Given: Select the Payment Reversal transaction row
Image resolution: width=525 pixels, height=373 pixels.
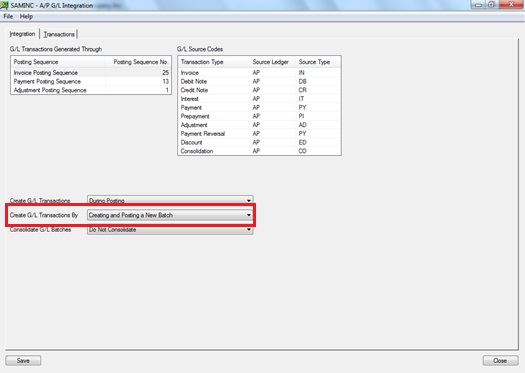Looking at the screenshot, I should tap(259, 134).
